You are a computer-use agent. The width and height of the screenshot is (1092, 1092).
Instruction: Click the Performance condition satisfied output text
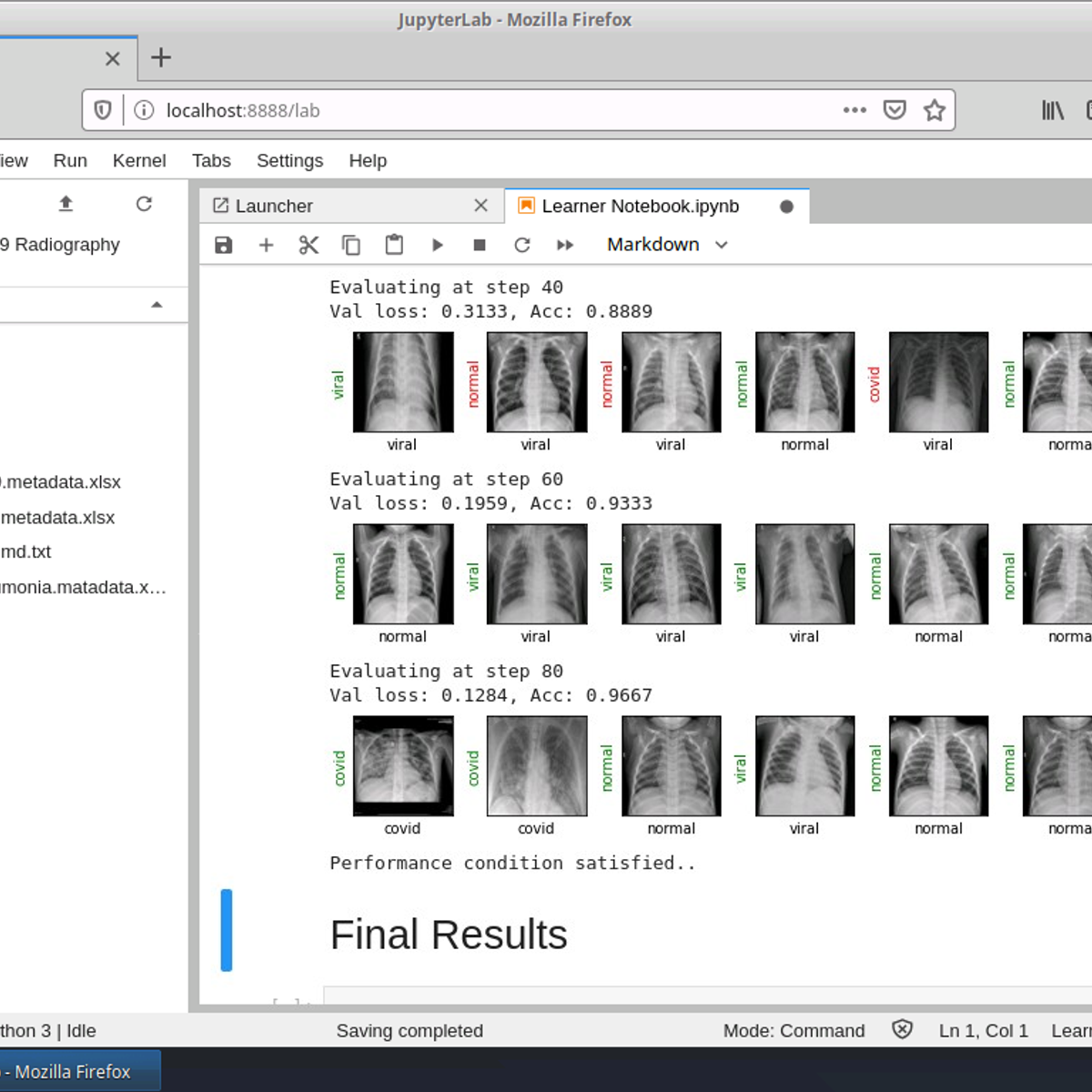tap(513, 863)
